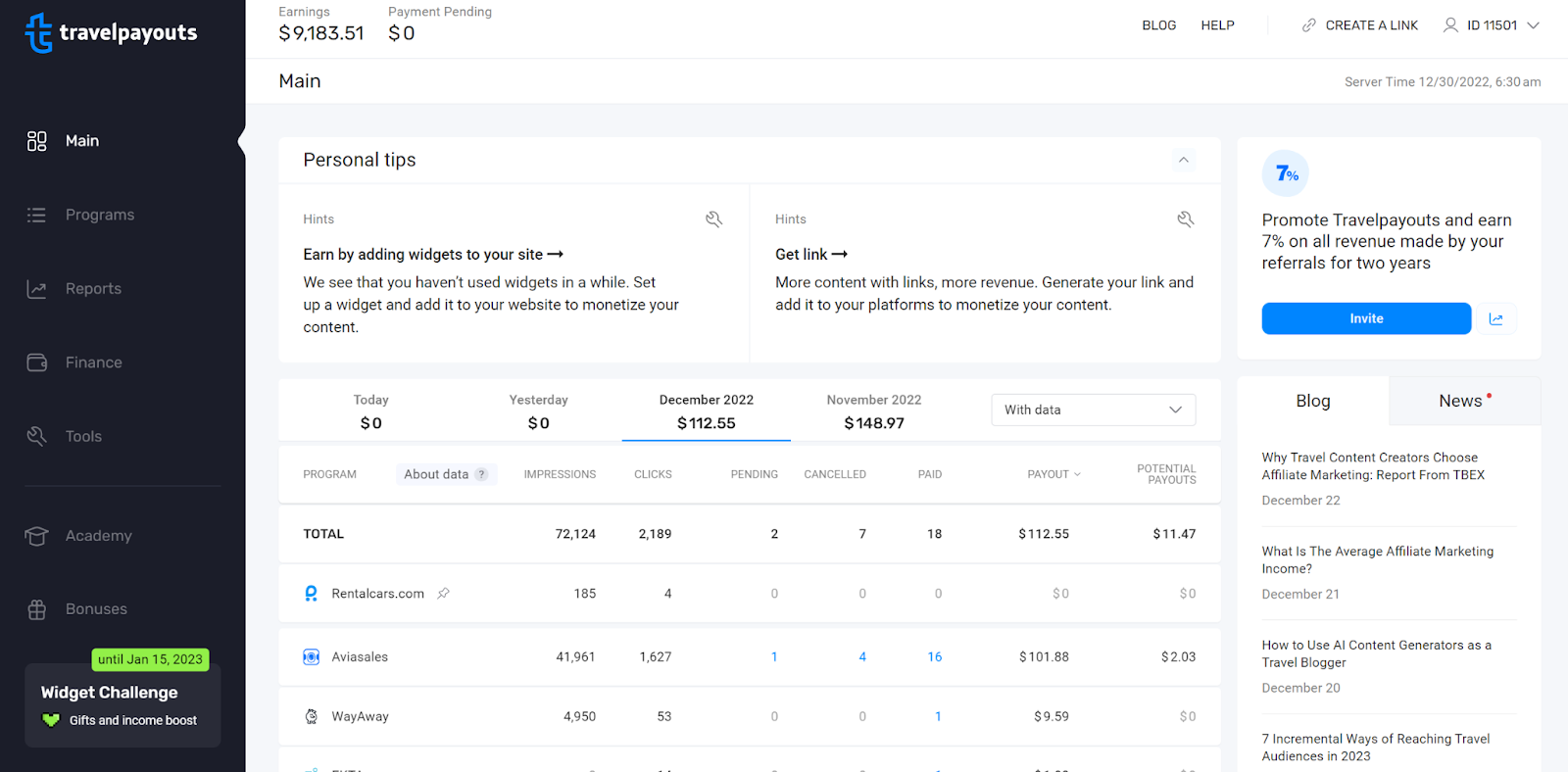Open article '7 Incremental Ways of Reaching Travel Audiences'

[1375, 748]
